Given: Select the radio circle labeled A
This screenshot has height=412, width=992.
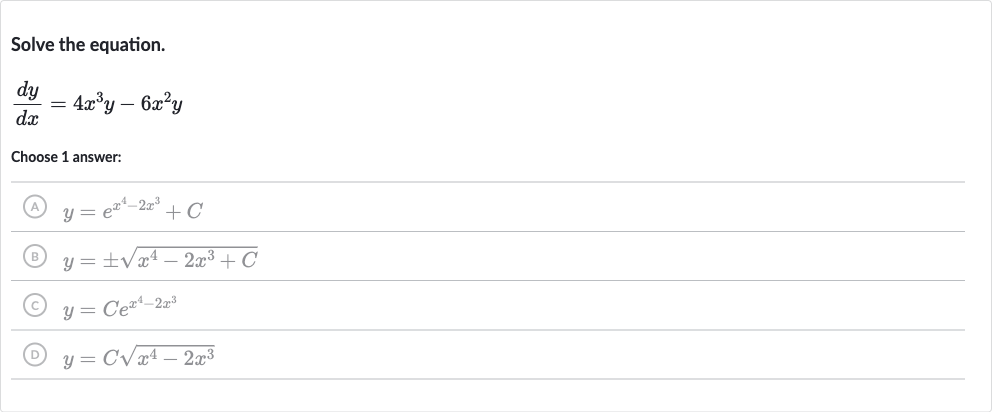Looking at the screenshot, I should click(35, 207).
